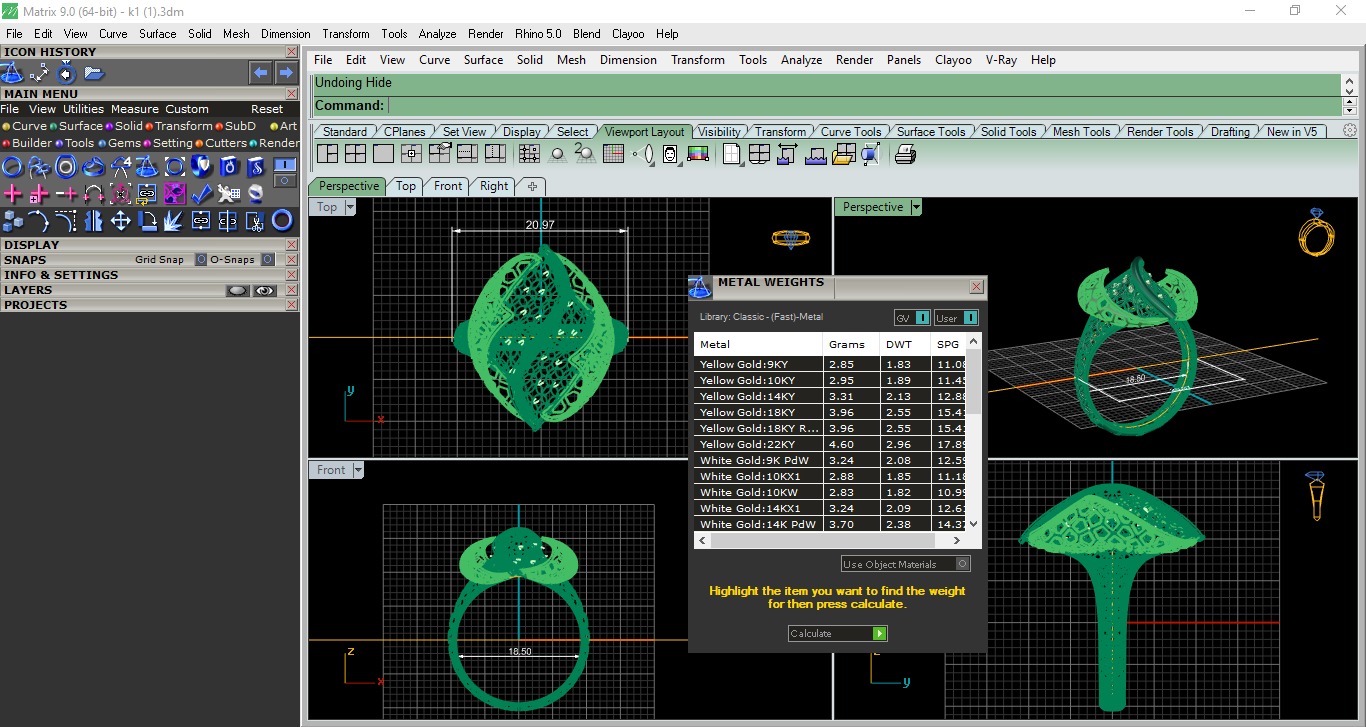Switch to the Render Tools toolbar tab
The image size is (1366, 727).
click(x=1160, y=132)
